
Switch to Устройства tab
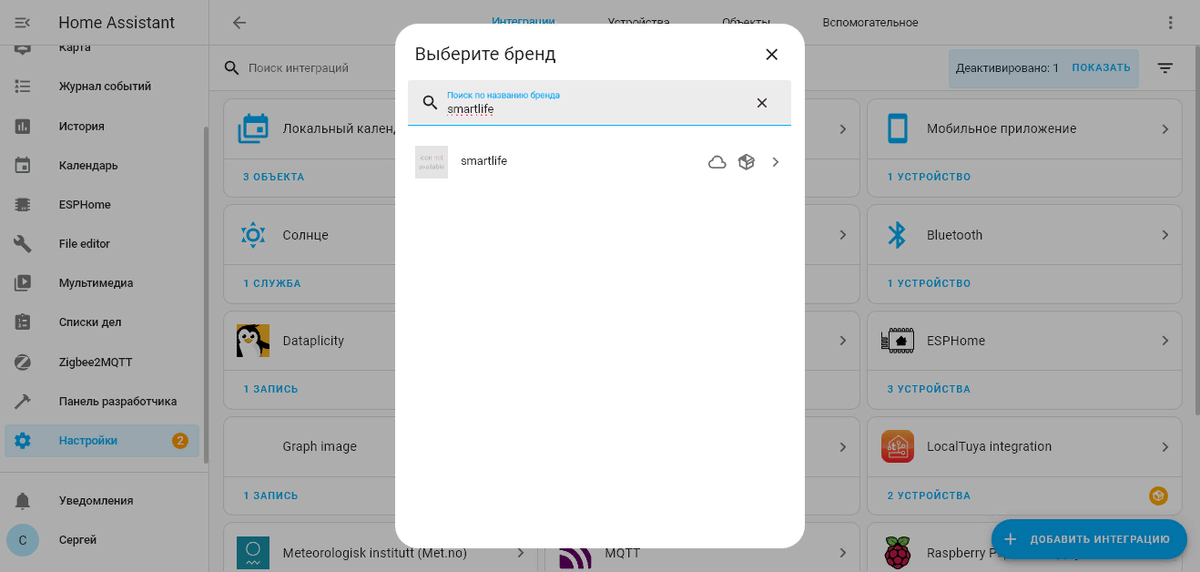pyautogui.click(x=639, y=22)
